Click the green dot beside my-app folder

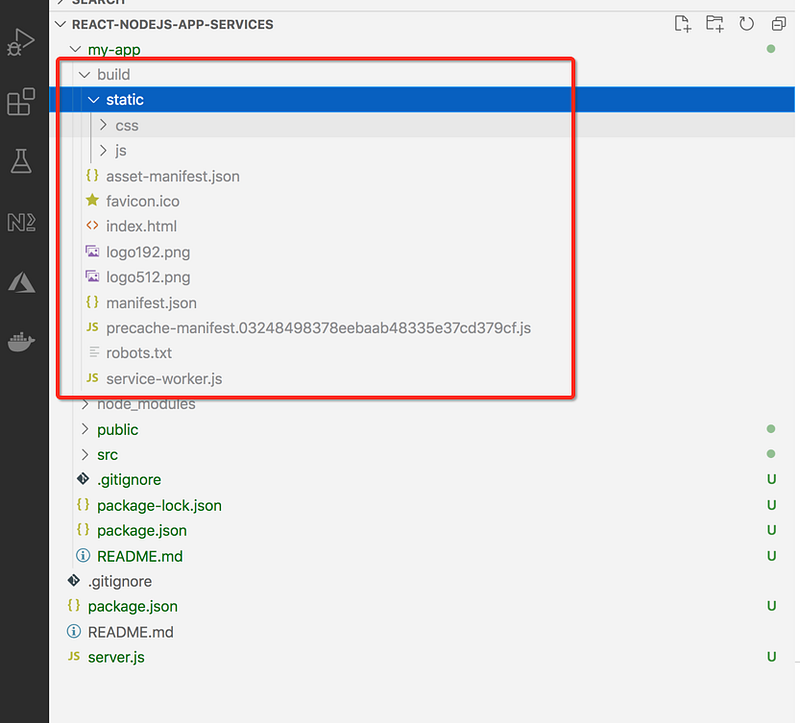click(771, 49)
